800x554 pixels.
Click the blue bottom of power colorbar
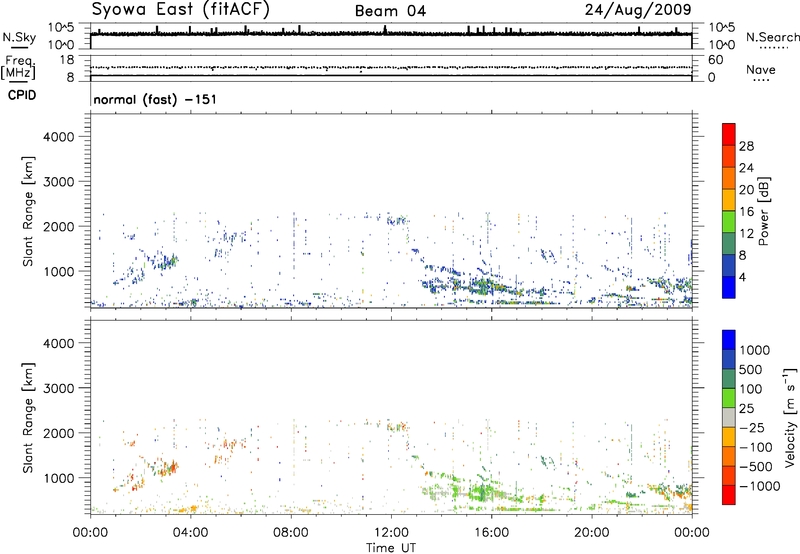click(729, 287)
